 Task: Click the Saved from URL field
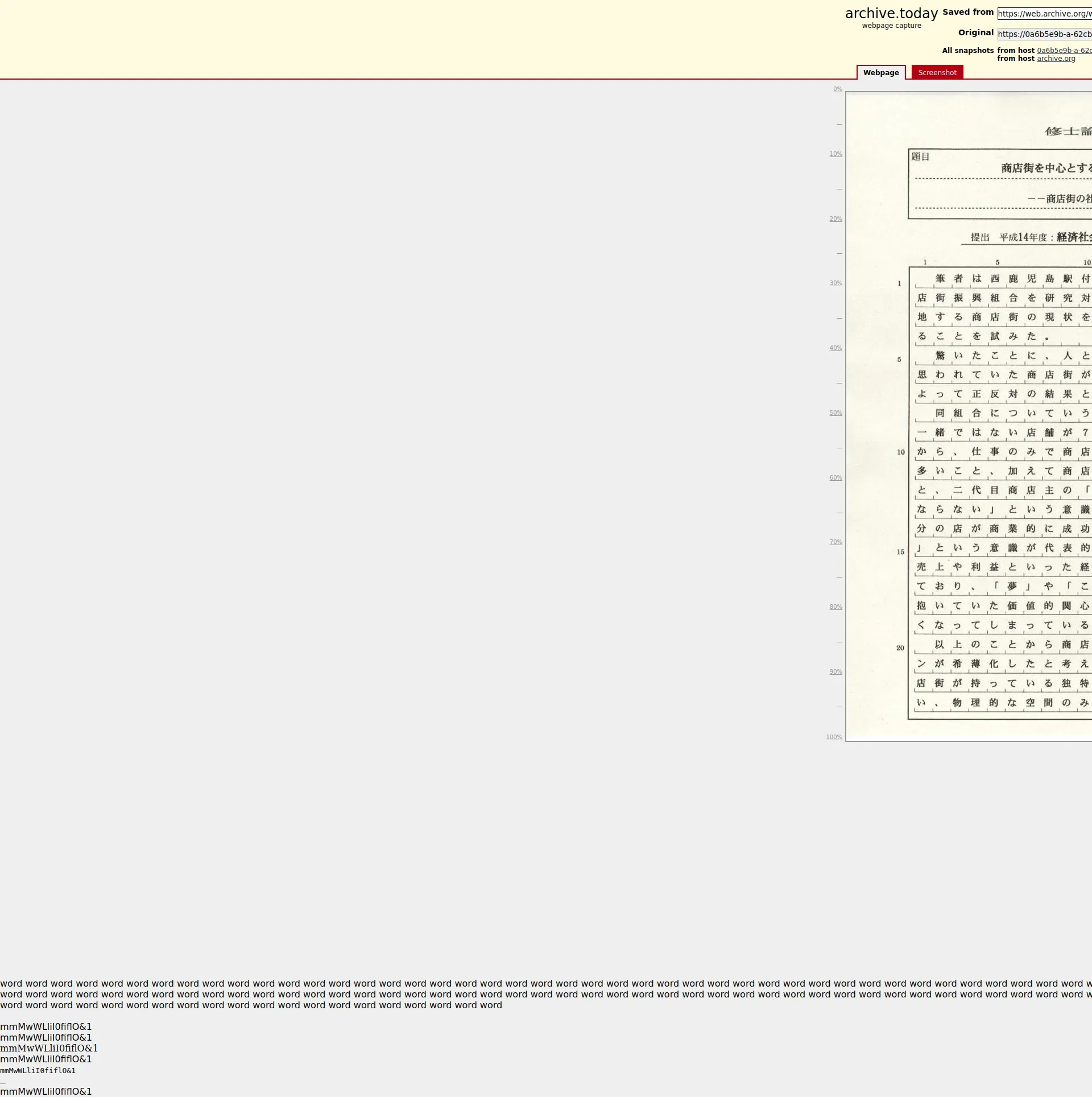(1044, 14)
